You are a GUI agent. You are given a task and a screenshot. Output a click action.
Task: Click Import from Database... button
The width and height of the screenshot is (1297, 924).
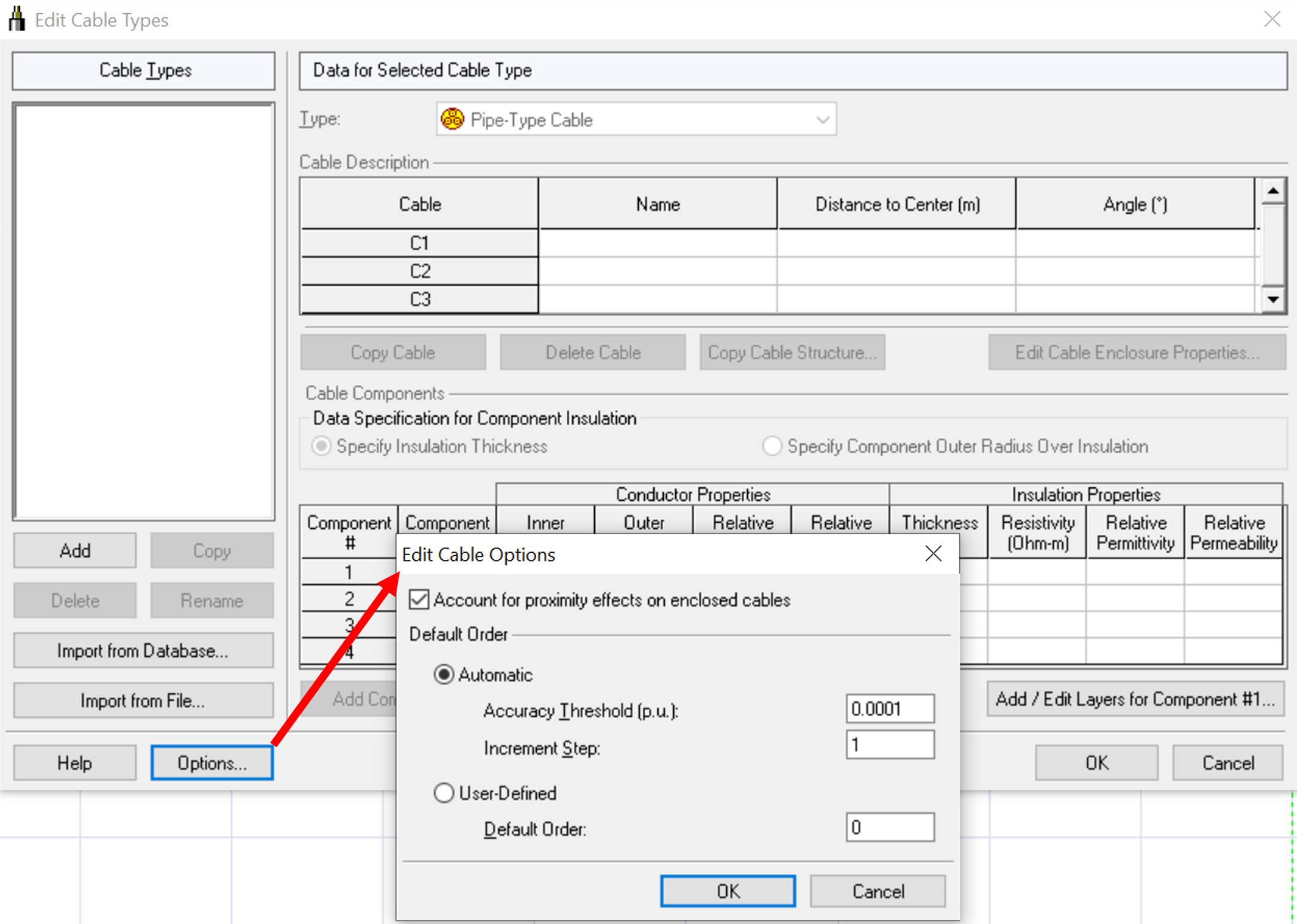coord(143,651)
